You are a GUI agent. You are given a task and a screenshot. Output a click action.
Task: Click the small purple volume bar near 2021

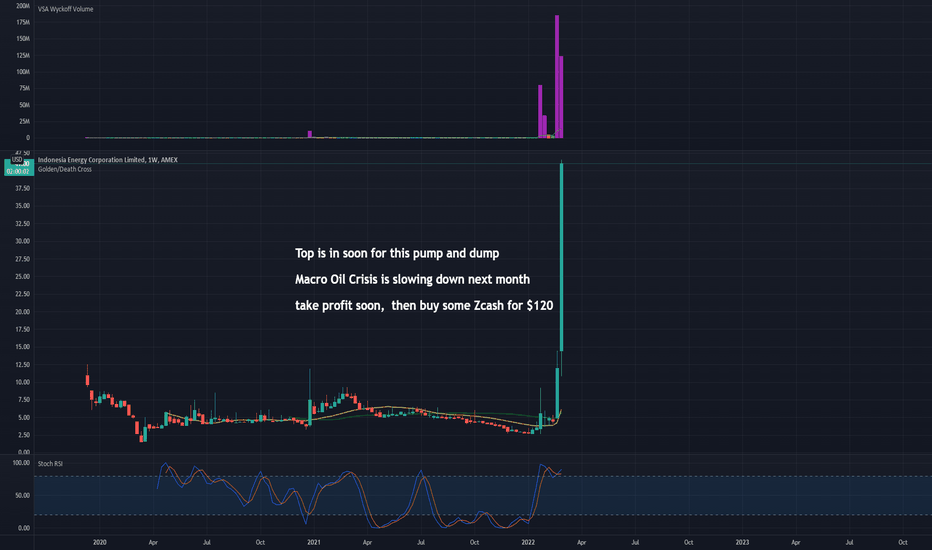click(x=310, y=134)
